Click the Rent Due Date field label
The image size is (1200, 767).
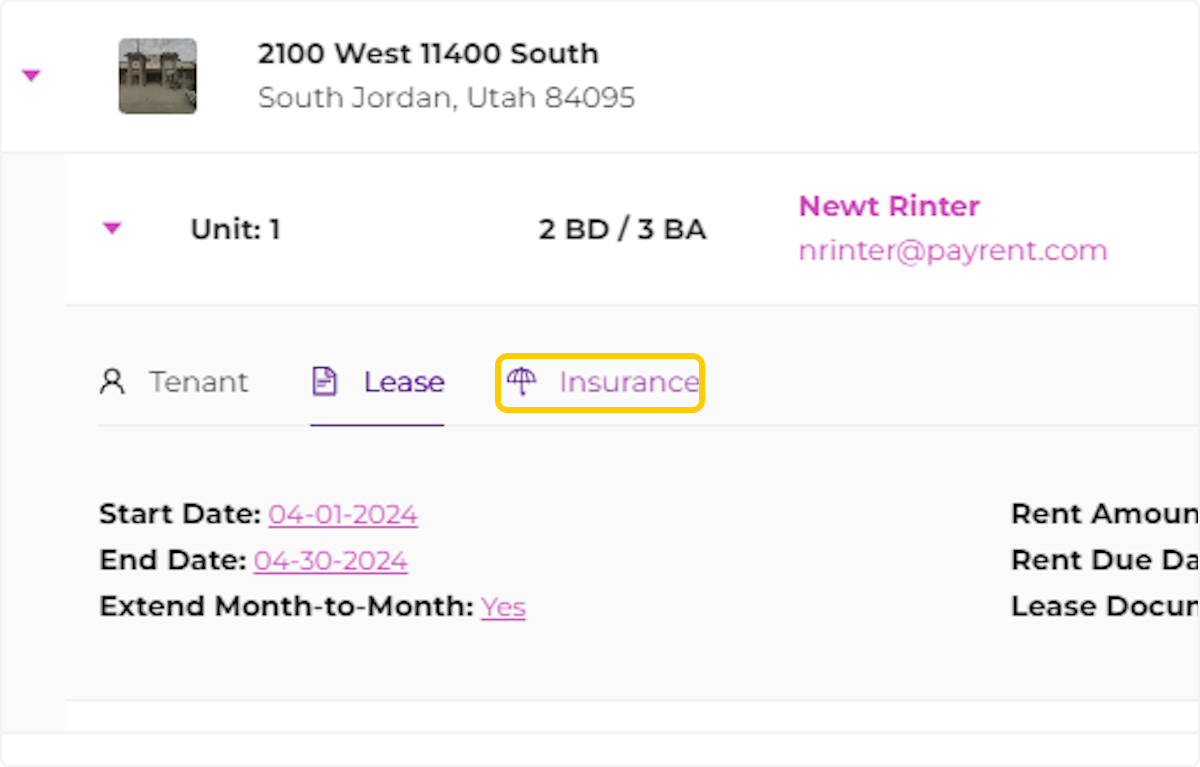click(x=1104, y=560)
